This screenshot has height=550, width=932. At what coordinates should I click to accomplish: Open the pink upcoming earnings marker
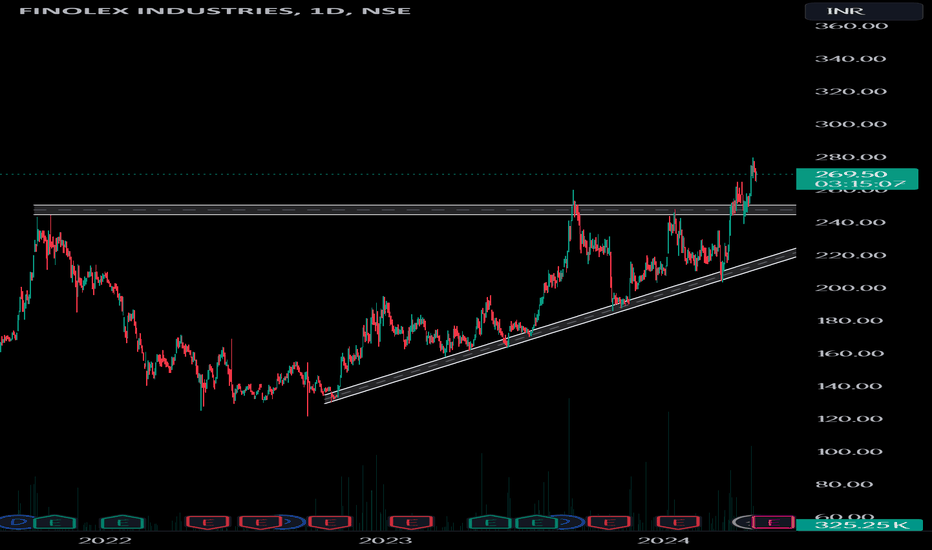(x=772, y=523)
